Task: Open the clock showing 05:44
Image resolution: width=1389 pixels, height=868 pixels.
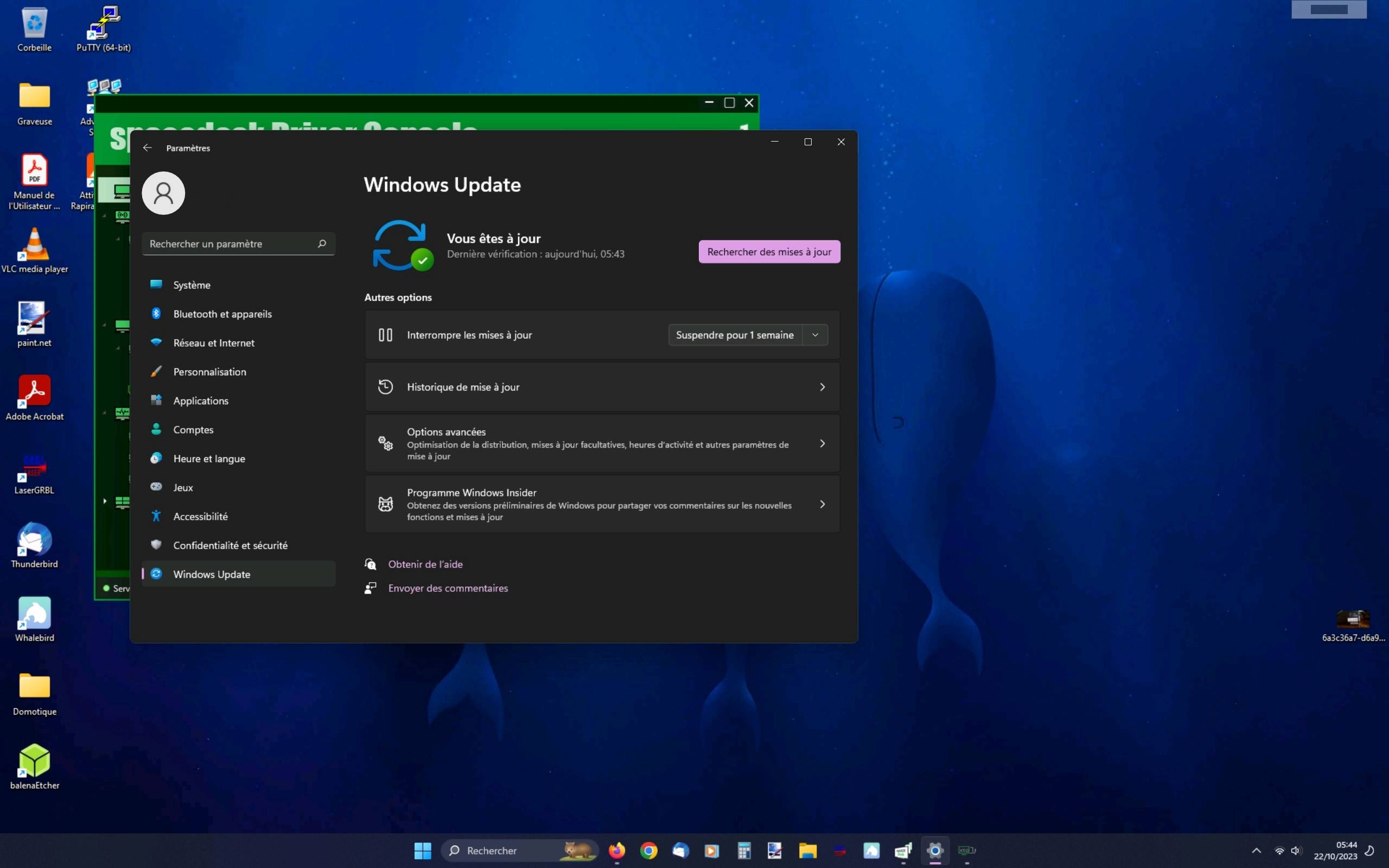Action: click(x=1335, y=851)
